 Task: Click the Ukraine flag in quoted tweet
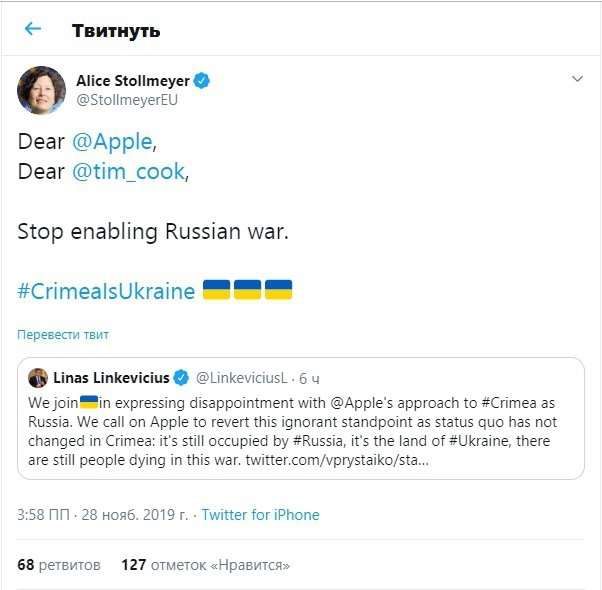(x=89, y=402)
